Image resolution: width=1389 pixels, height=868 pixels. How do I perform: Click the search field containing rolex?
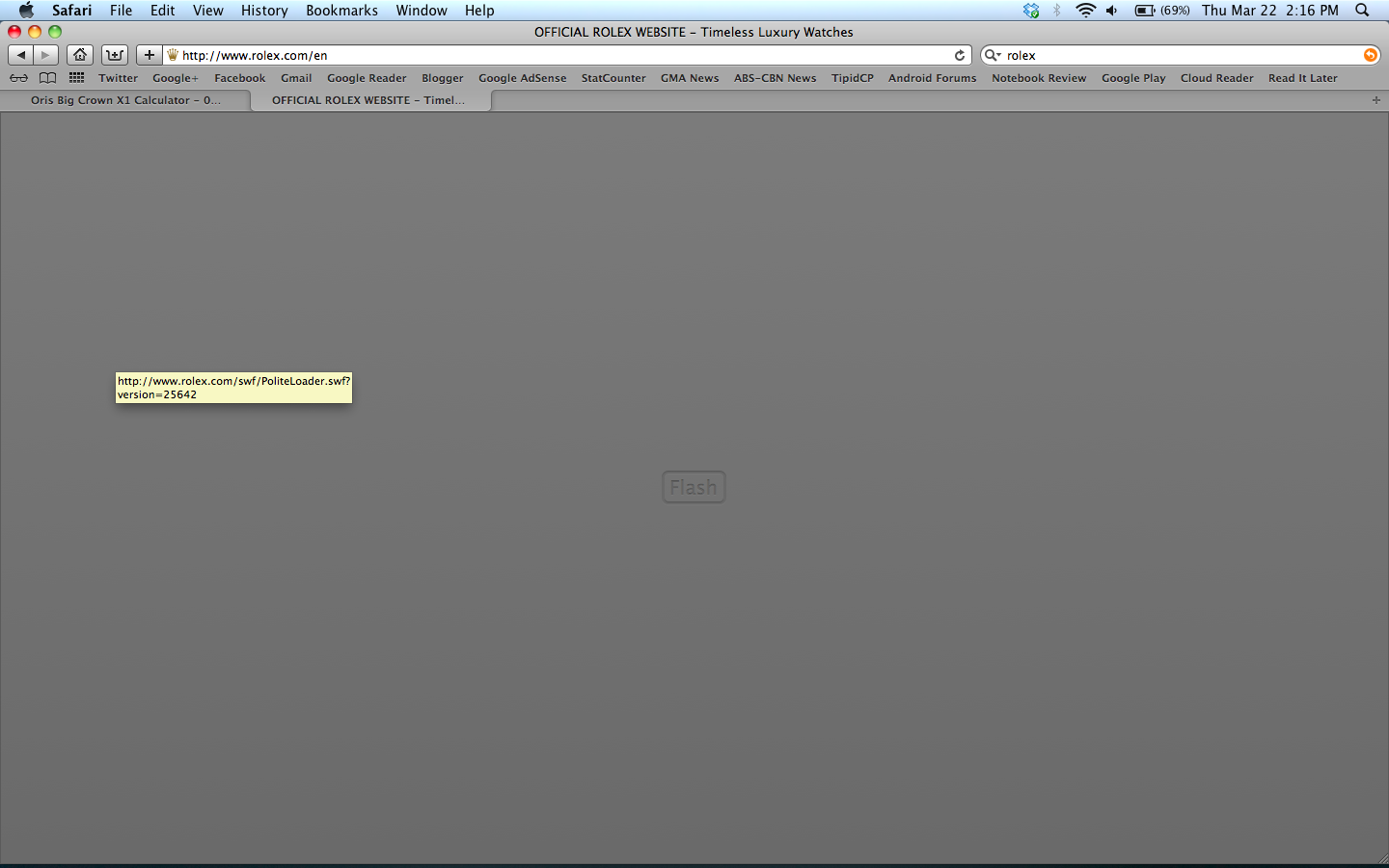1182,55
